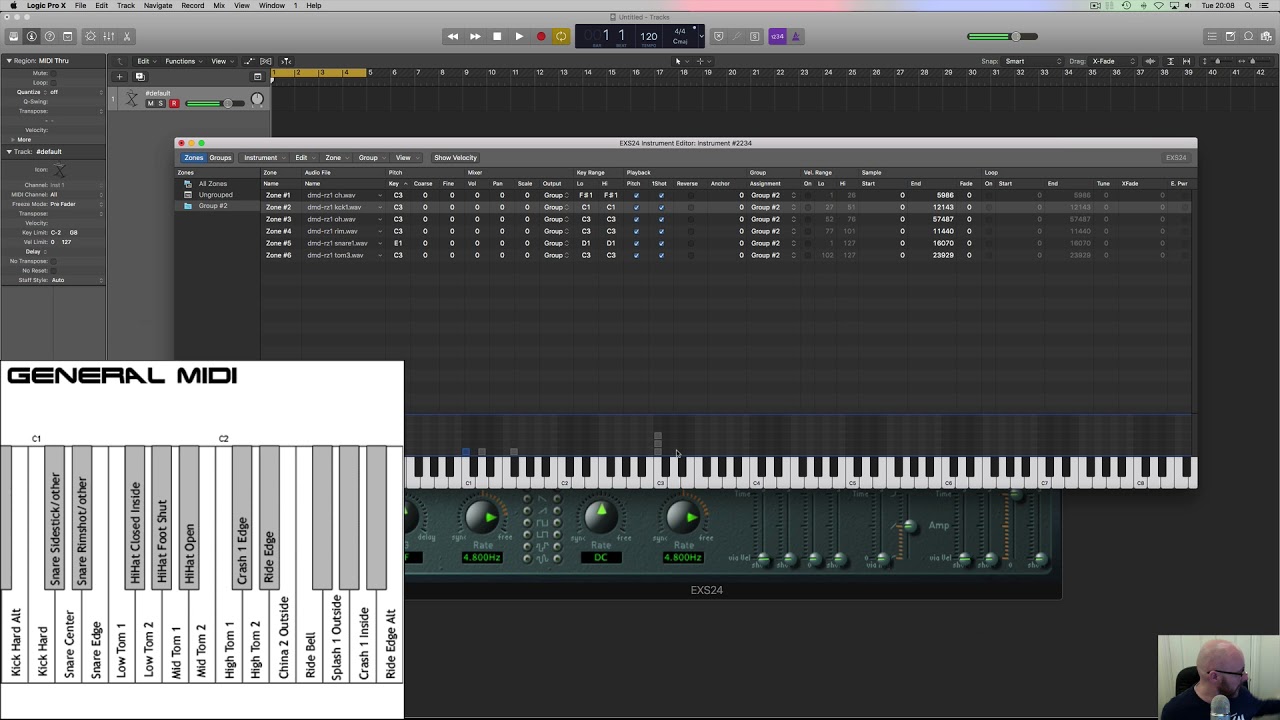This screenshot has height=720, width=1280.
Task: Open the Mixer icon in toolbar
Action: pyautogui.click(x=108, y=37)
